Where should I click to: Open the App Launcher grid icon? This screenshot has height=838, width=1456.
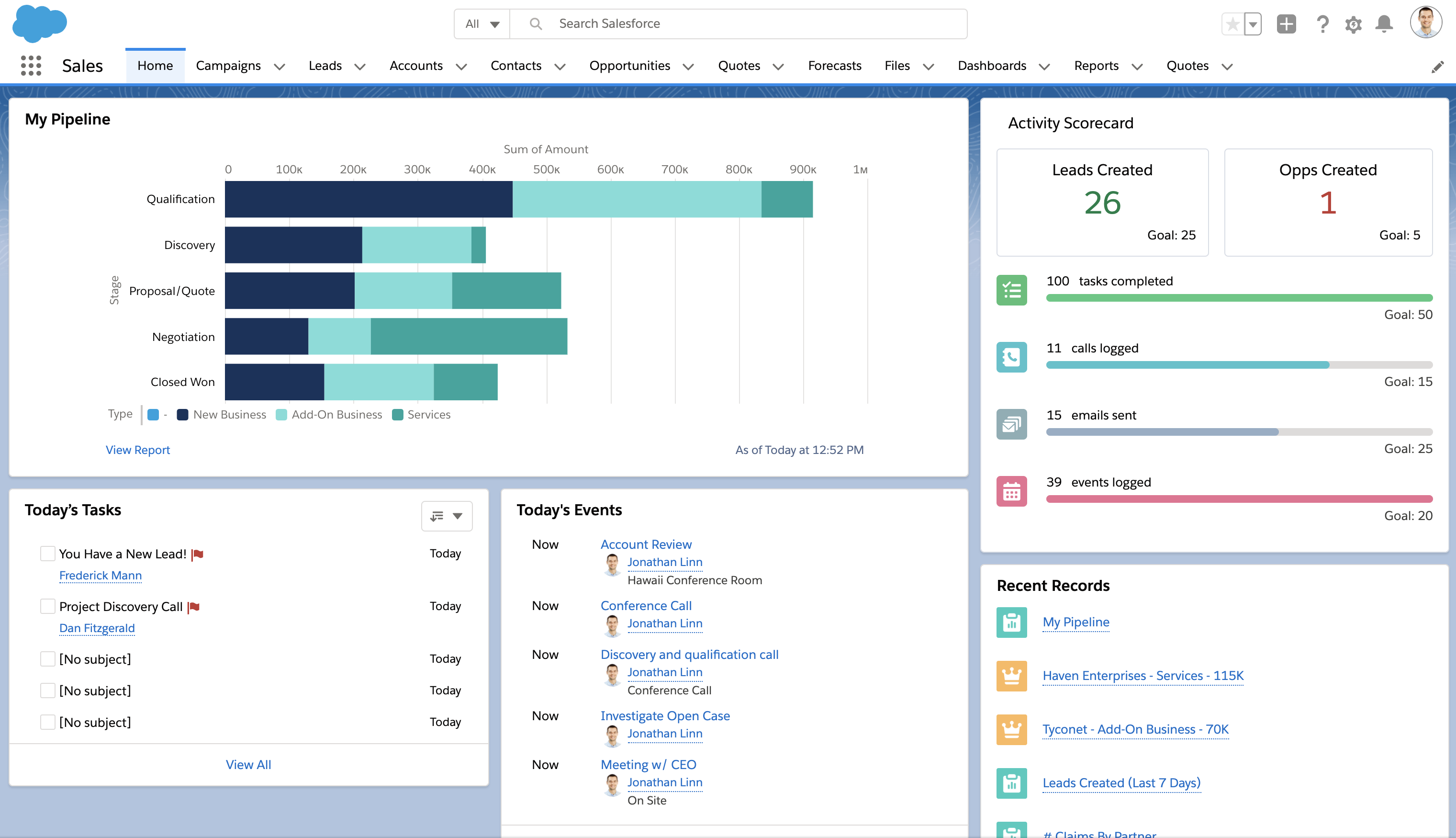(x=31, y=66)
